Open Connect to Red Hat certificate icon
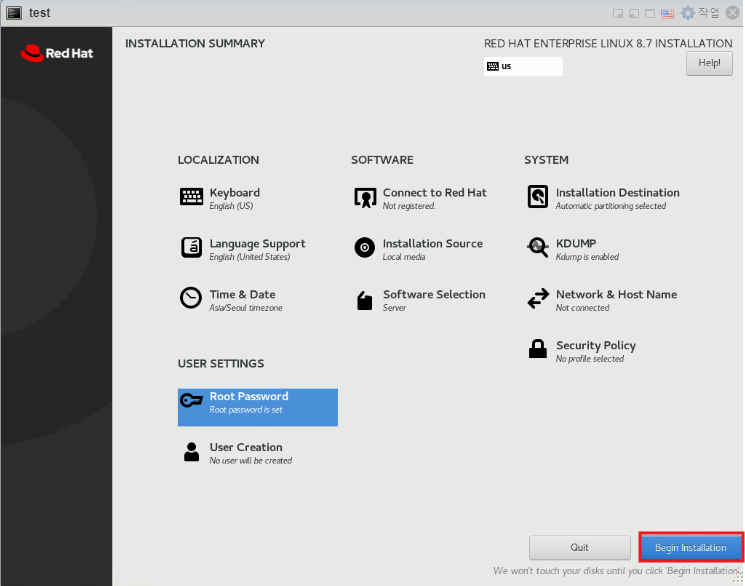 coord(365,197)
